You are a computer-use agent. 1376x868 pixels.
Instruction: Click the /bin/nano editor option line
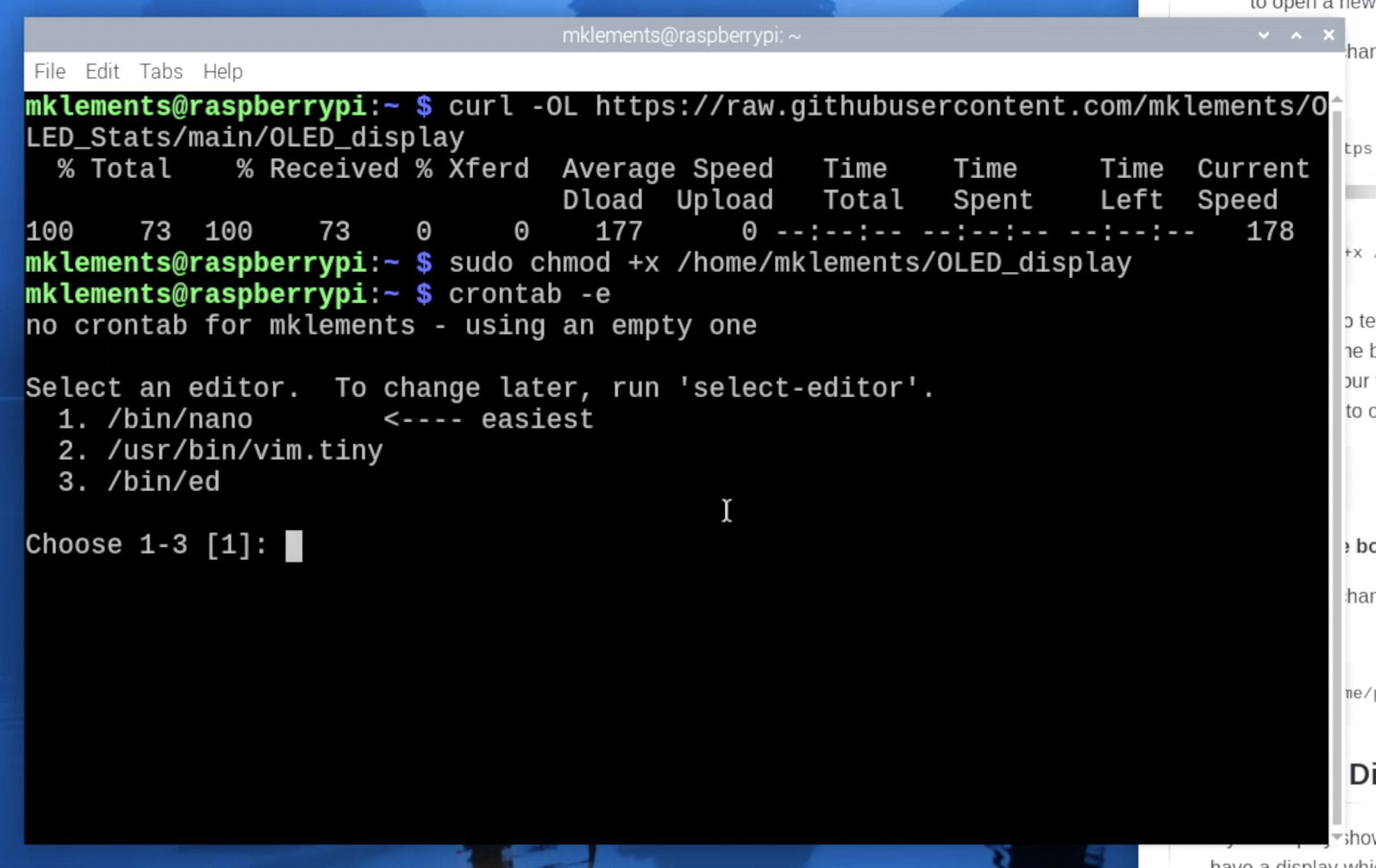pos(326,419)
